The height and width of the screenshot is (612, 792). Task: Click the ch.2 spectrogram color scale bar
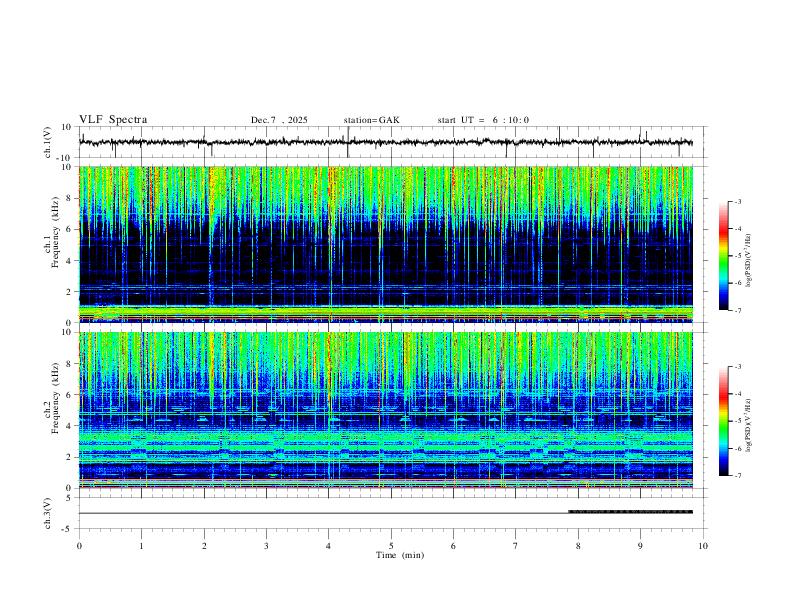coord(723,421)
